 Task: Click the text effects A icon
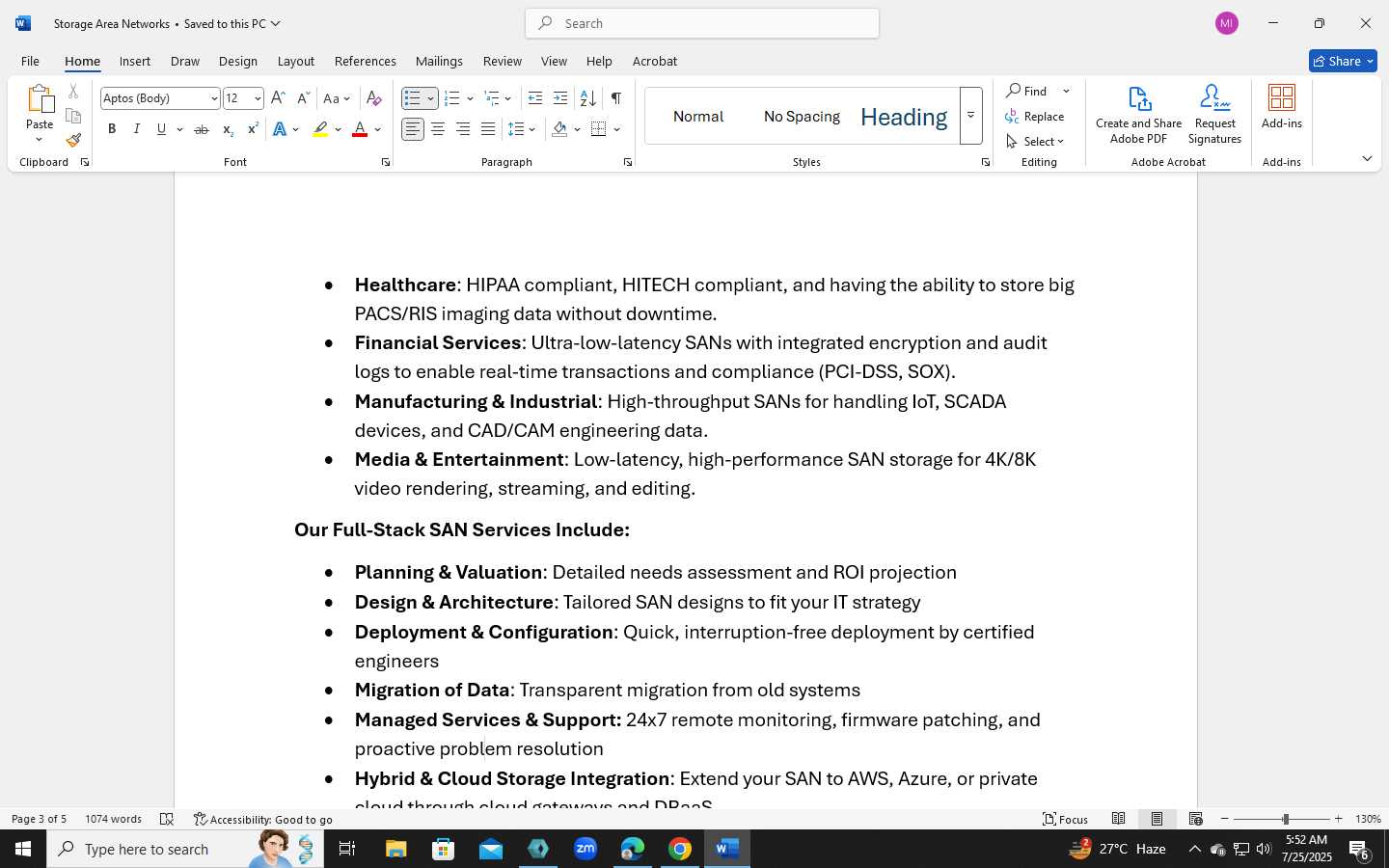pos(280,129)
